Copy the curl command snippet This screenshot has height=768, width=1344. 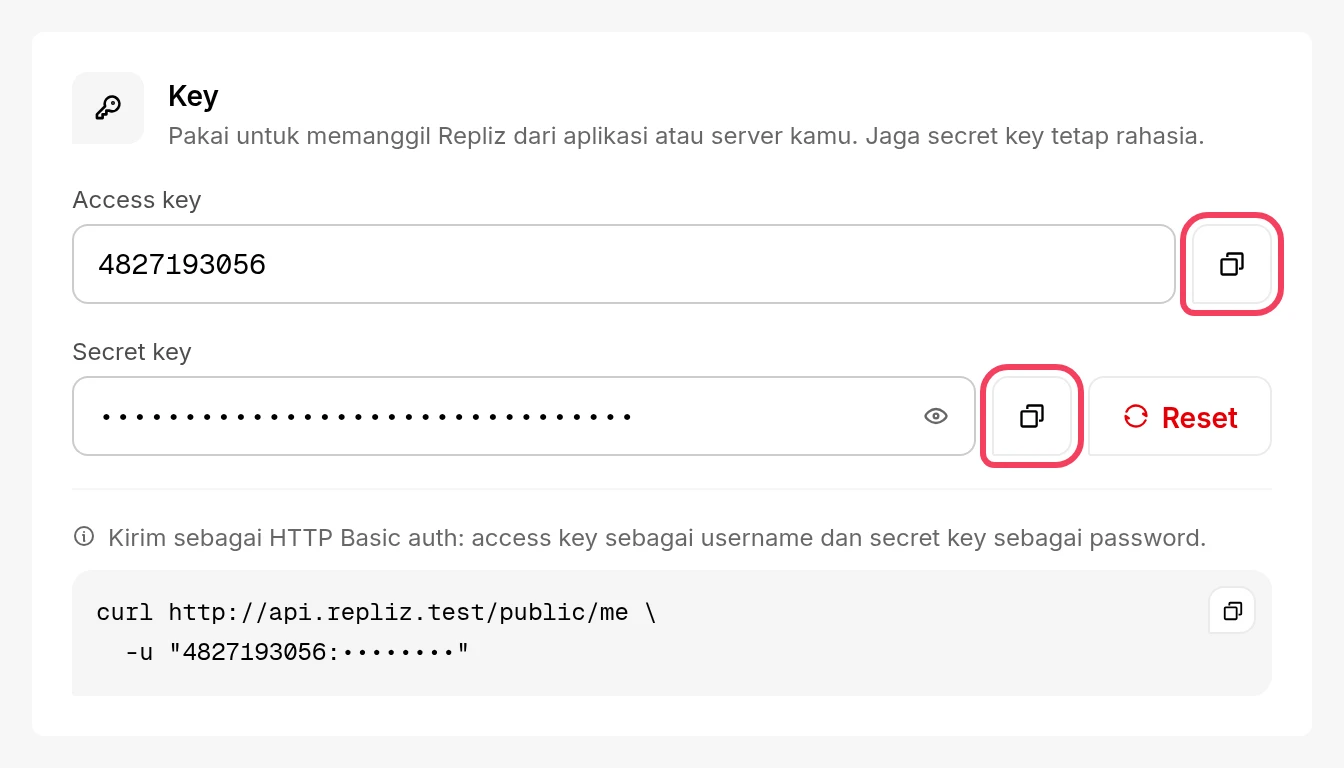pyautogui.click(x=1232, y=610)
